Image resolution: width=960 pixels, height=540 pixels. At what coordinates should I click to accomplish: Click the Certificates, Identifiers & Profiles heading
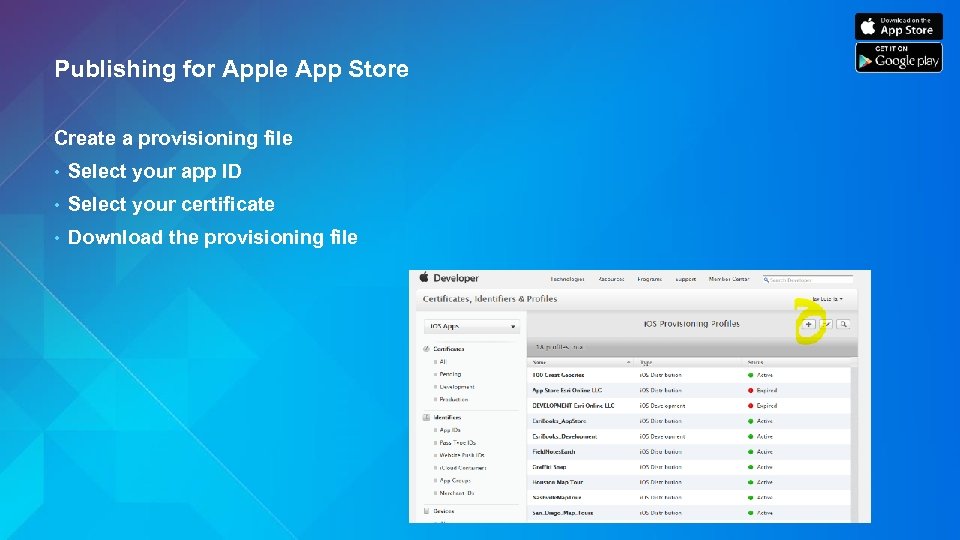click(x=490, y=299)
